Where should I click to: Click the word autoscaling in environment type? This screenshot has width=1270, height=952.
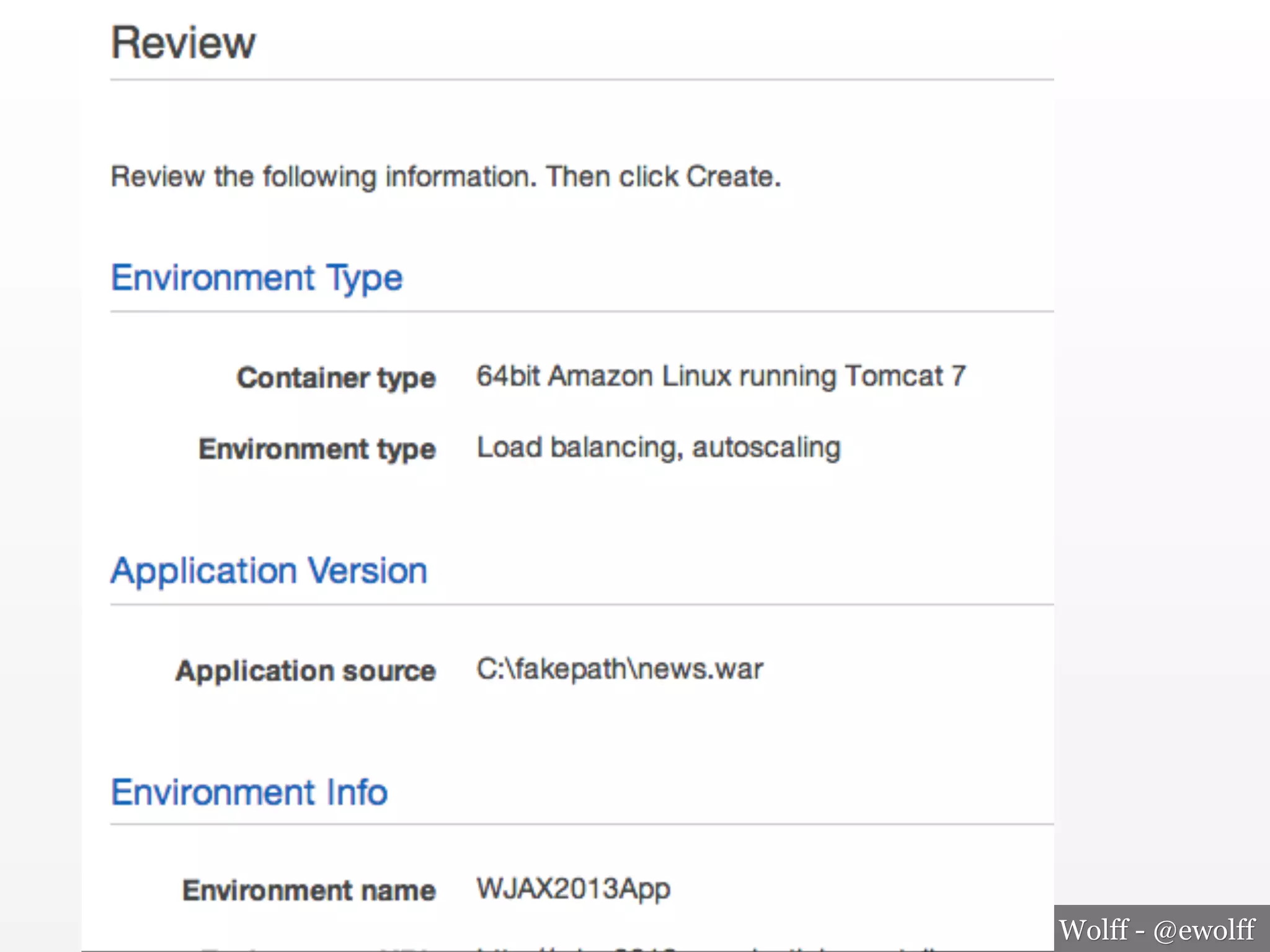click(x=766, y=447)
